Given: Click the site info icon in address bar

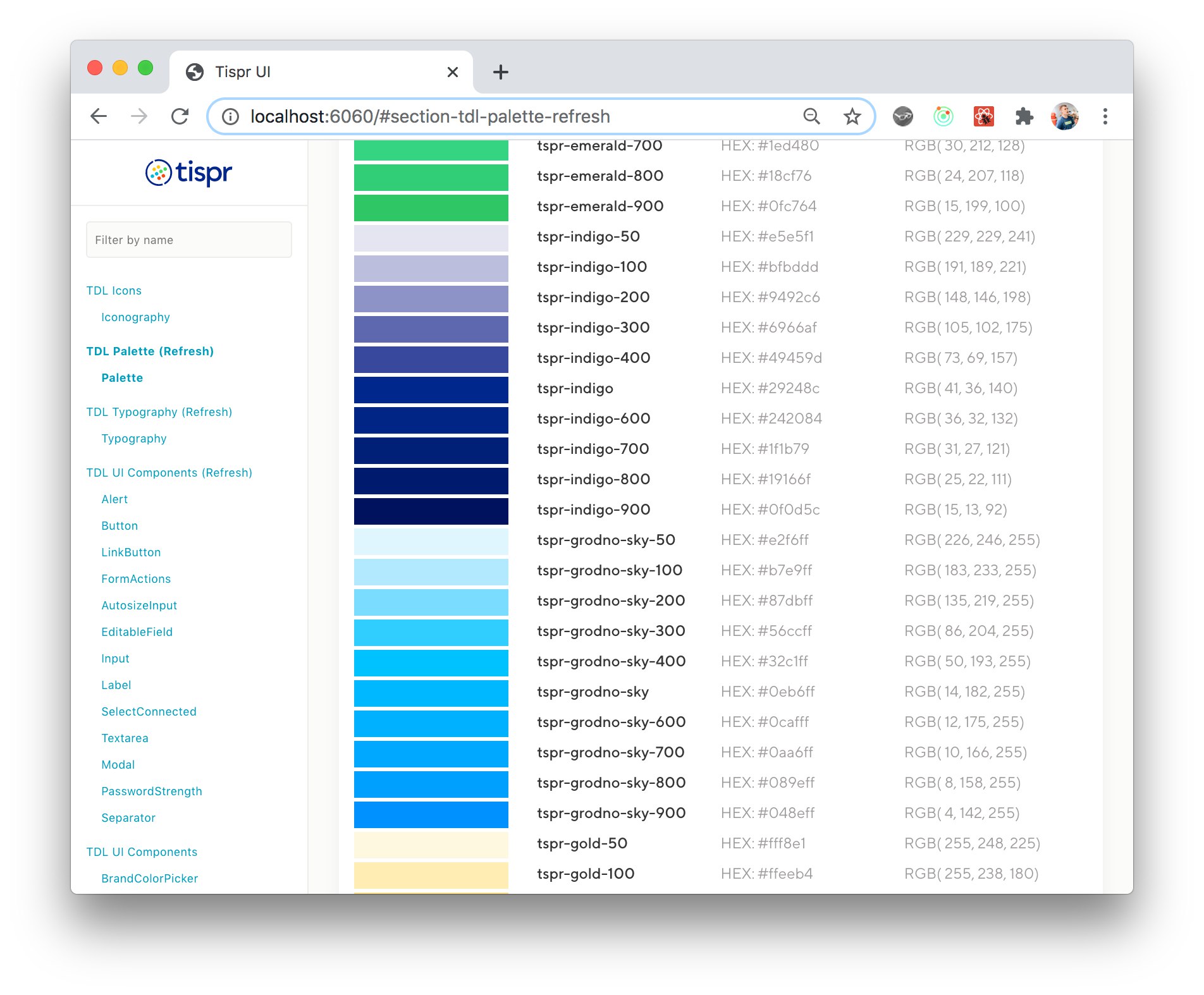Looking at the screenshot, I should point(230,116).
